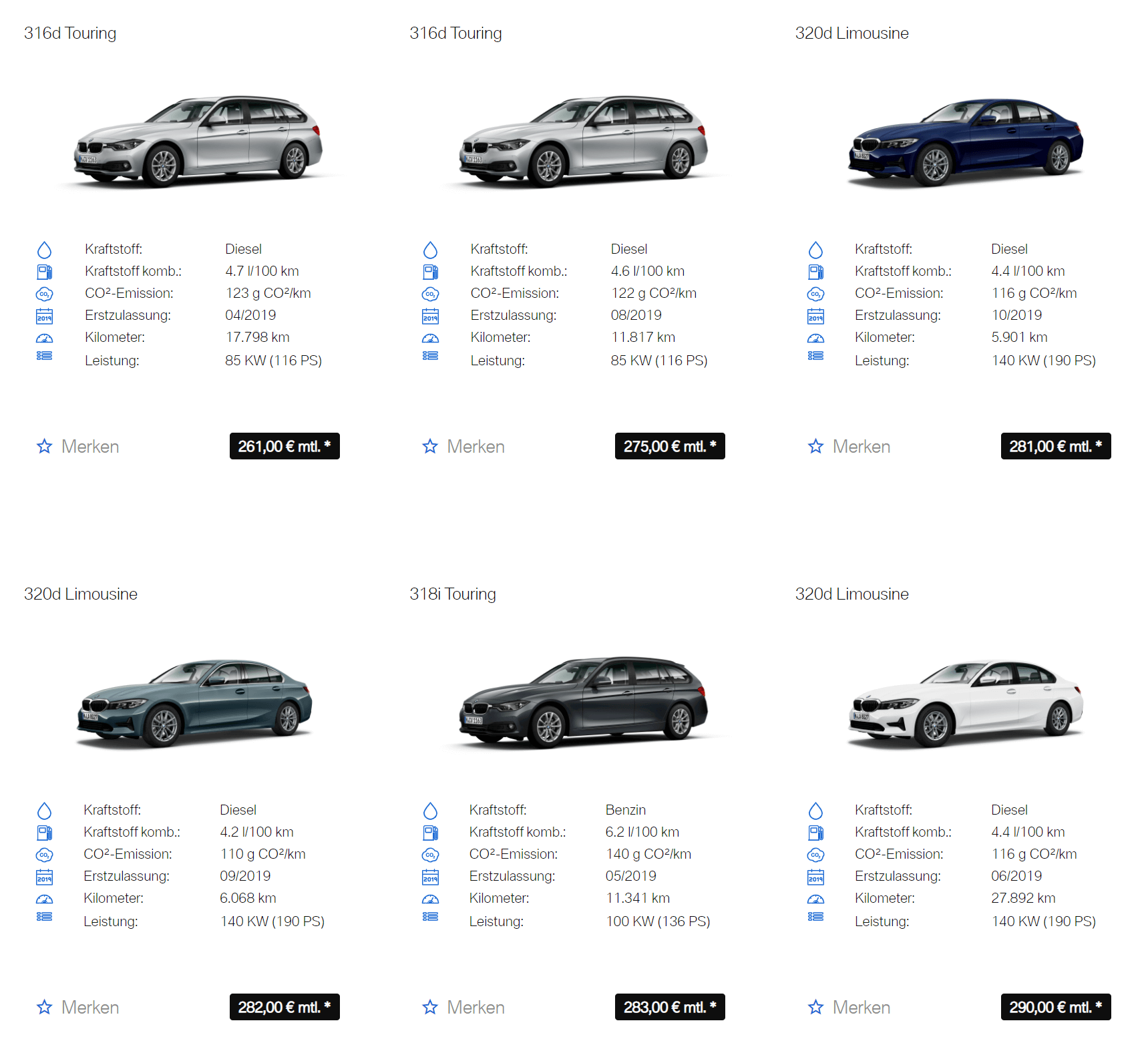Bookmark the 261,00 € car with the star icon
Viewport: 1148px width, 1055px height.
click(44, 446)
